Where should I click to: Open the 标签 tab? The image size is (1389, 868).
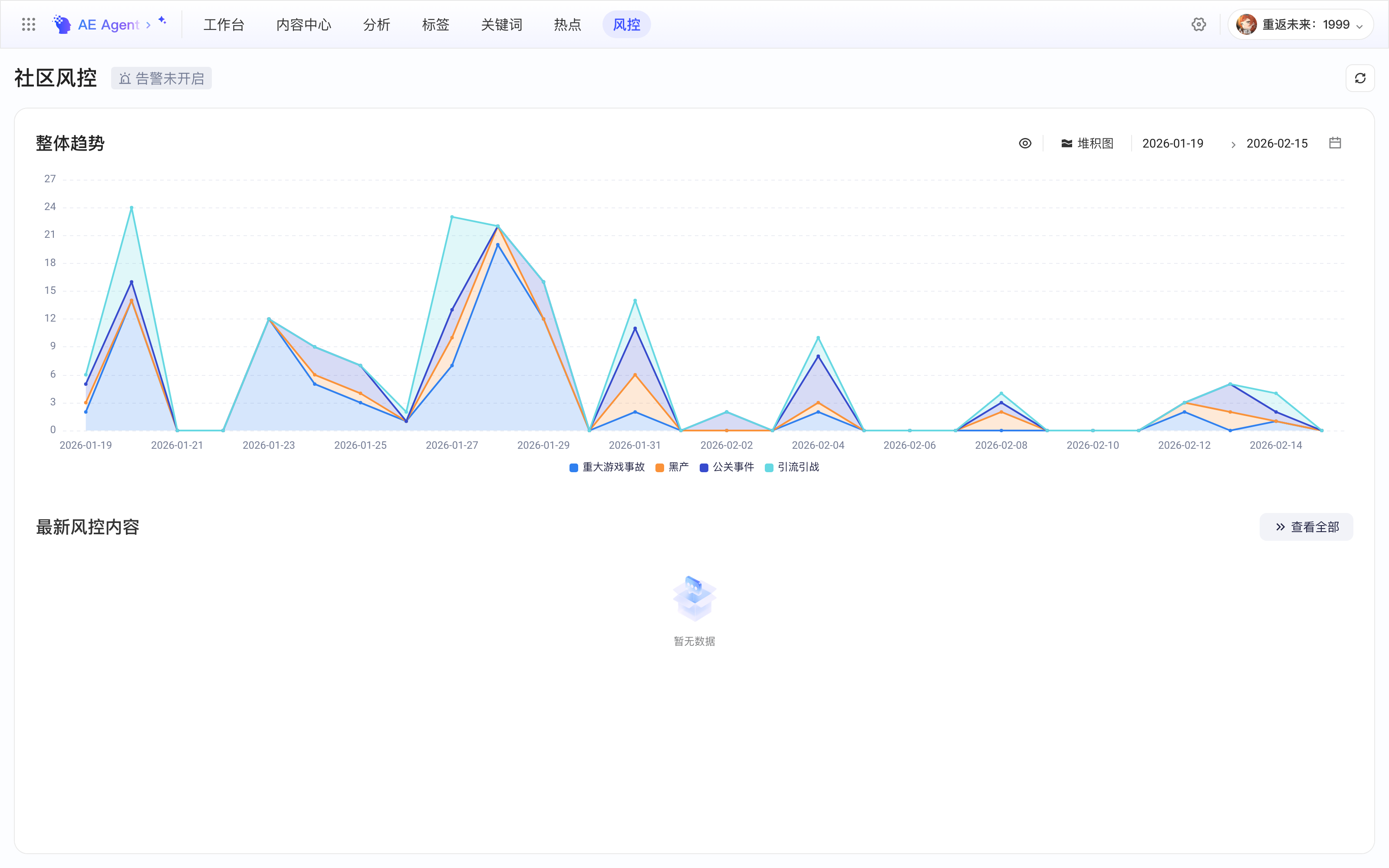436,24
